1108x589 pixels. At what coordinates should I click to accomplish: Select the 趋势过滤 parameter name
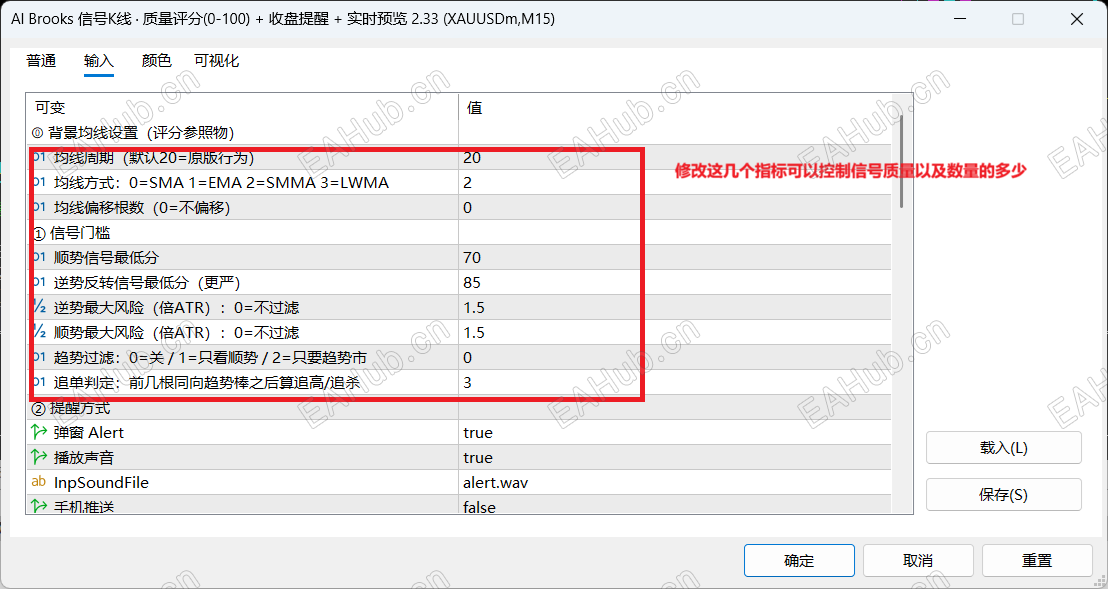click(210, 358)
